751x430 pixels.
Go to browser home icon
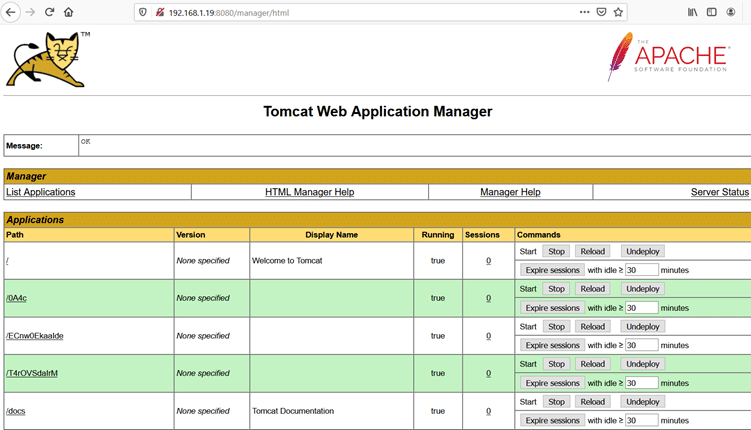point(68,12)
